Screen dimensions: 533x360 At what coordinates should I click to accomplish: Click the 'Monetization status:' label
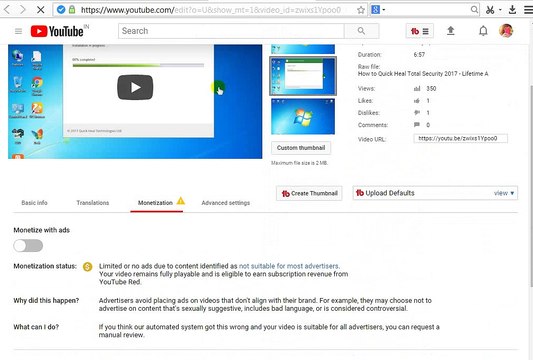tap(45, 266)
